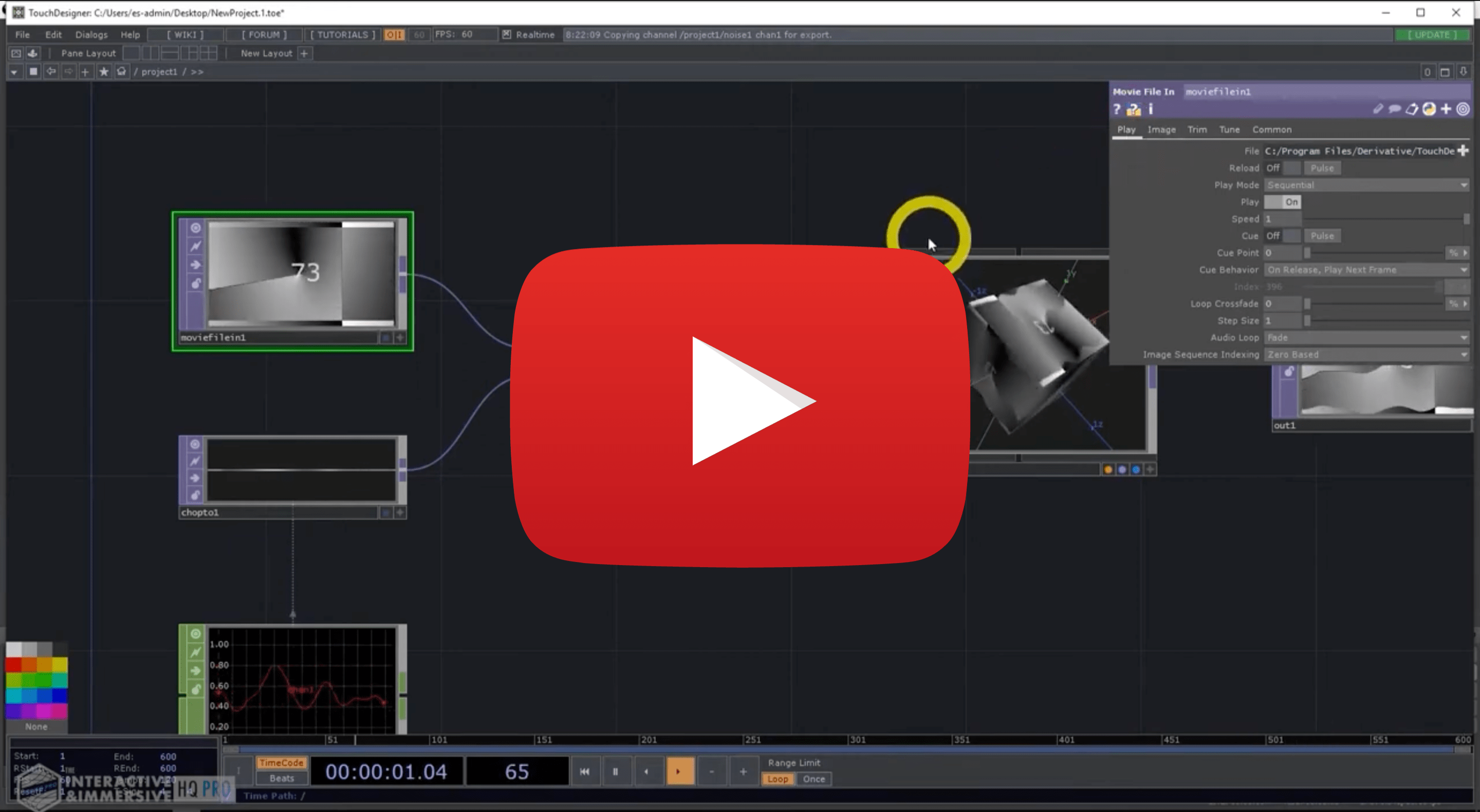Expand the Cue Behavior dropdown
Viewport: 1480px width, 812px height.
(1366, 270)
